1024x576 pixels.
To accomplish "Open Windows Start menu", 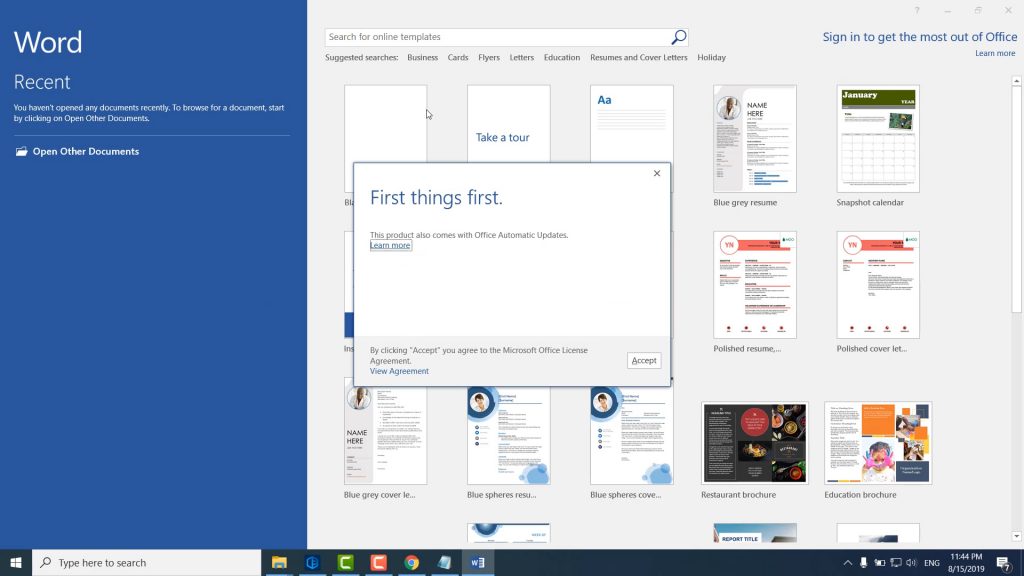I will tap(16, 562).
